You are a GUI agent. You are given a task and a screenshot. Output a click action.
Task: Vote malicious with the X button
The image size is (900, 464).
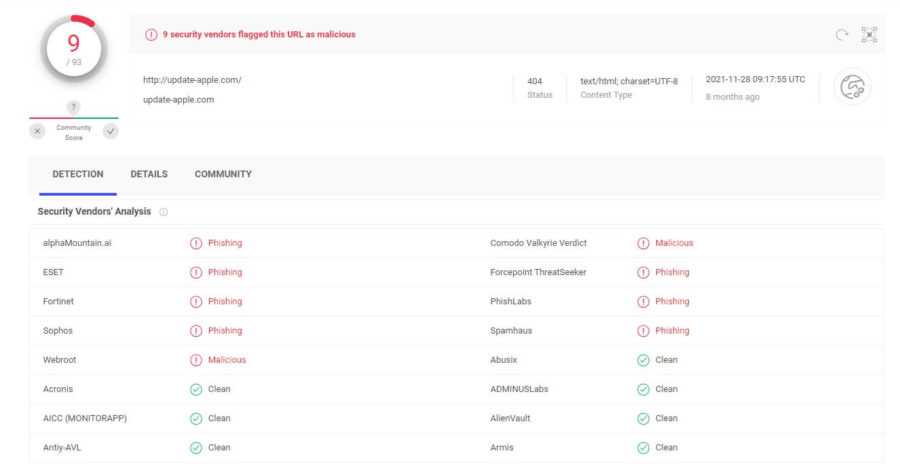[x=37, y=132]
